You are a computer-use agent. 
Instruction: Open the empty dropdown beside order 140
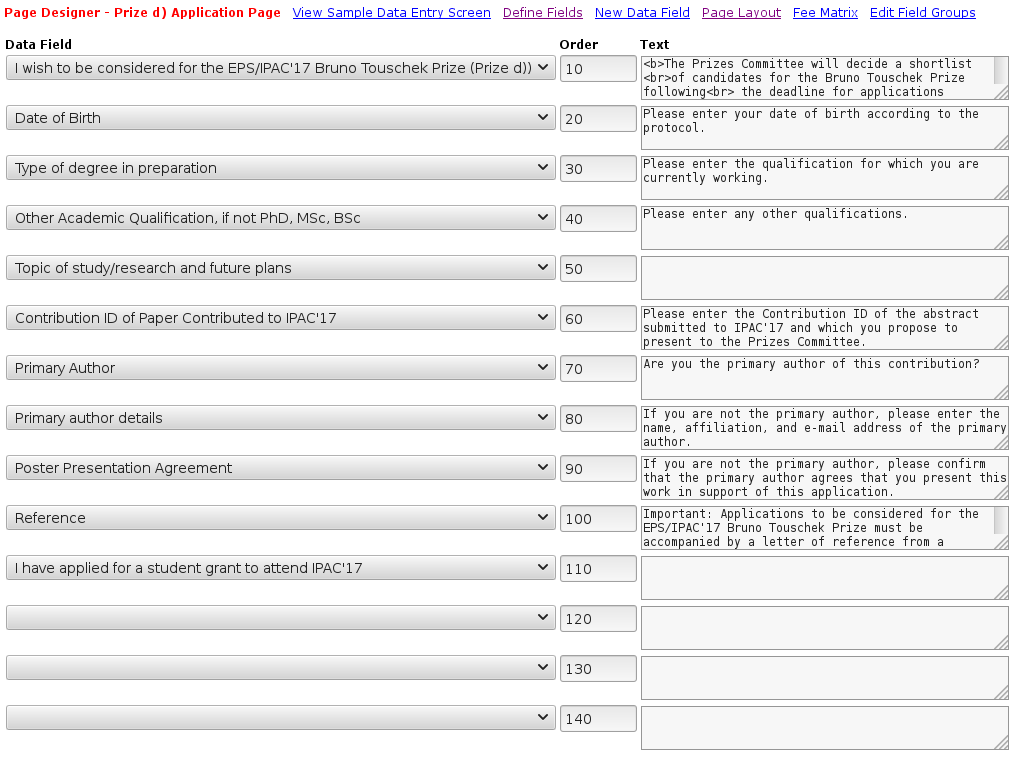point(281,718)
